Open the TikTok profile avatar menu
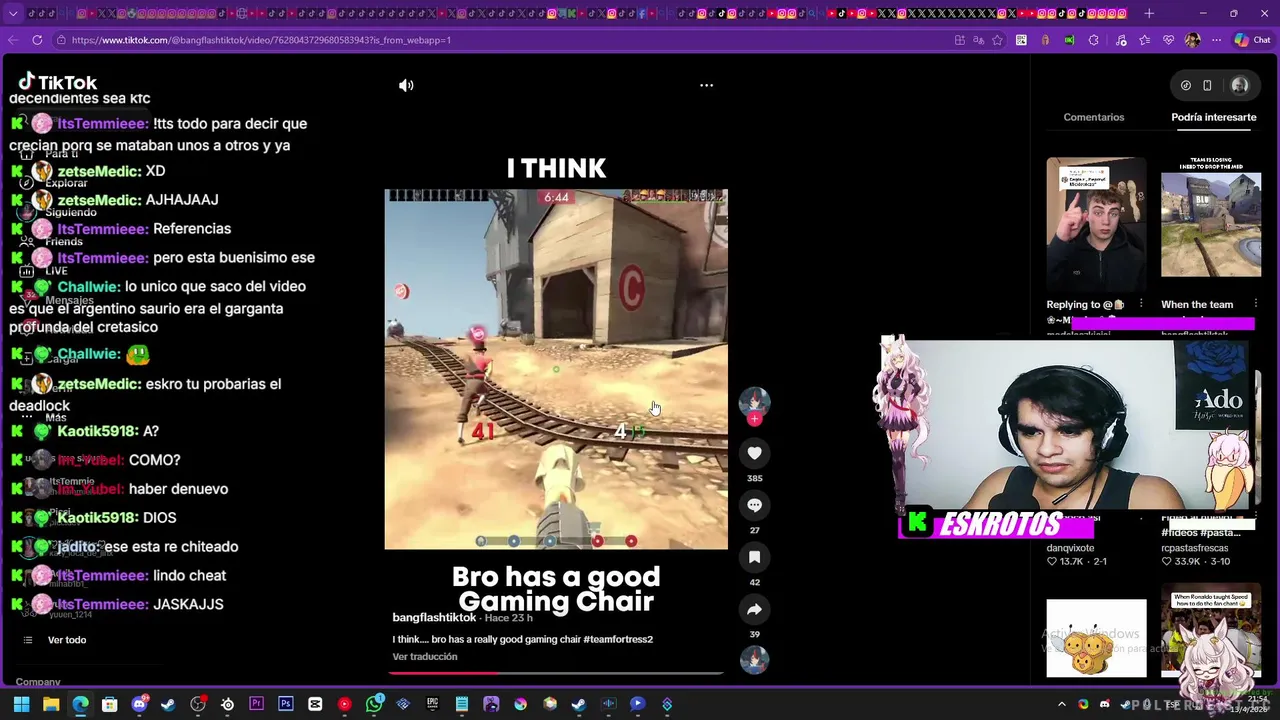The width and height of the screenshot is (1280, 720). coord(1240,86)
